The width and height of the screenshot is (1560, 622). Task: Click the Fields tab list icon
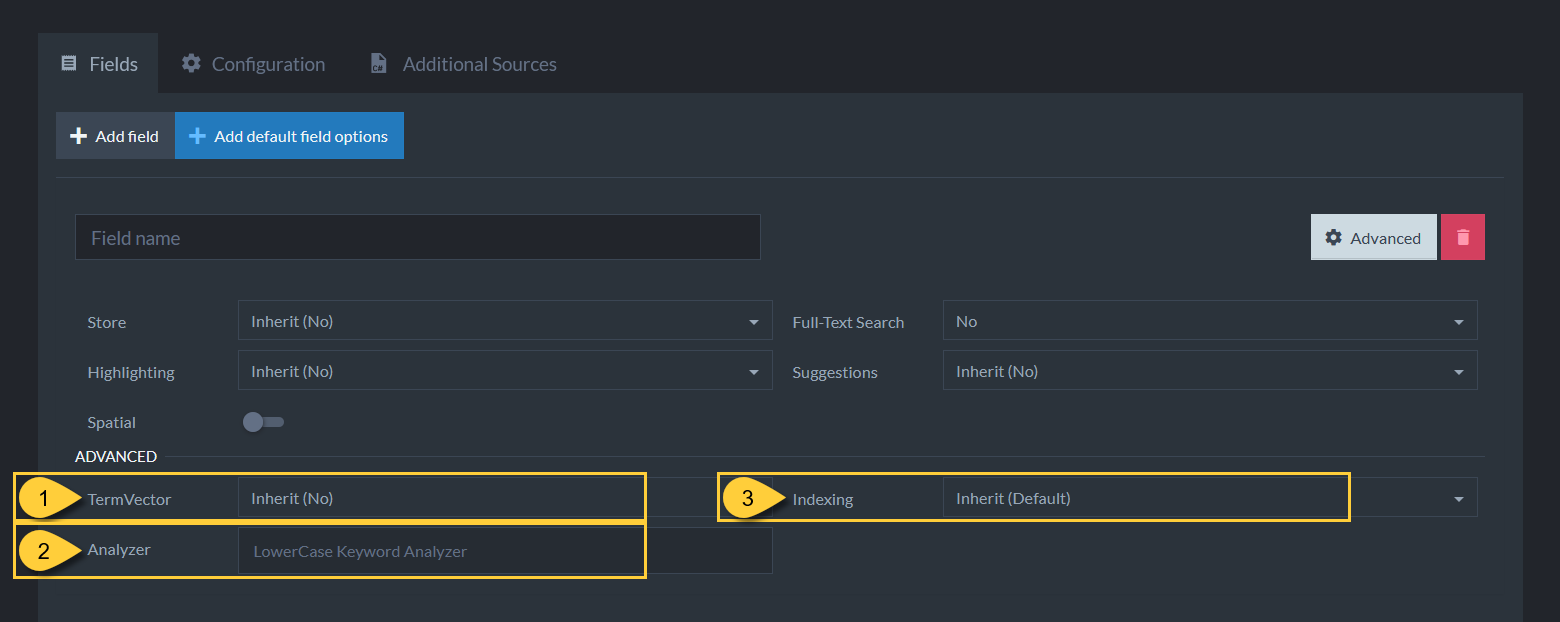pyautogui.click(x=69, y=63)
